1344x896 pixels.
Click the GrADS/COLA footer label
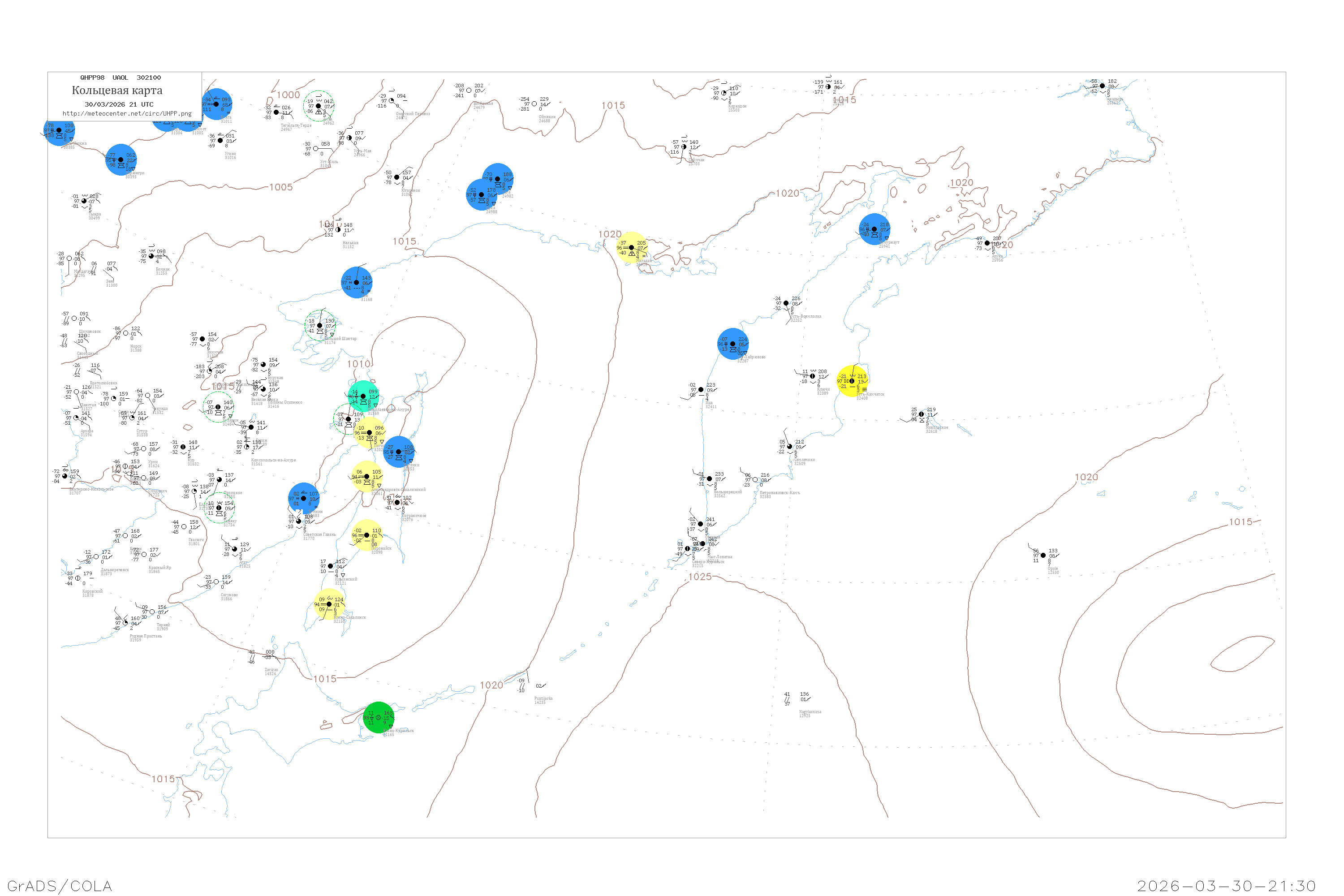[x=60, y=886]
